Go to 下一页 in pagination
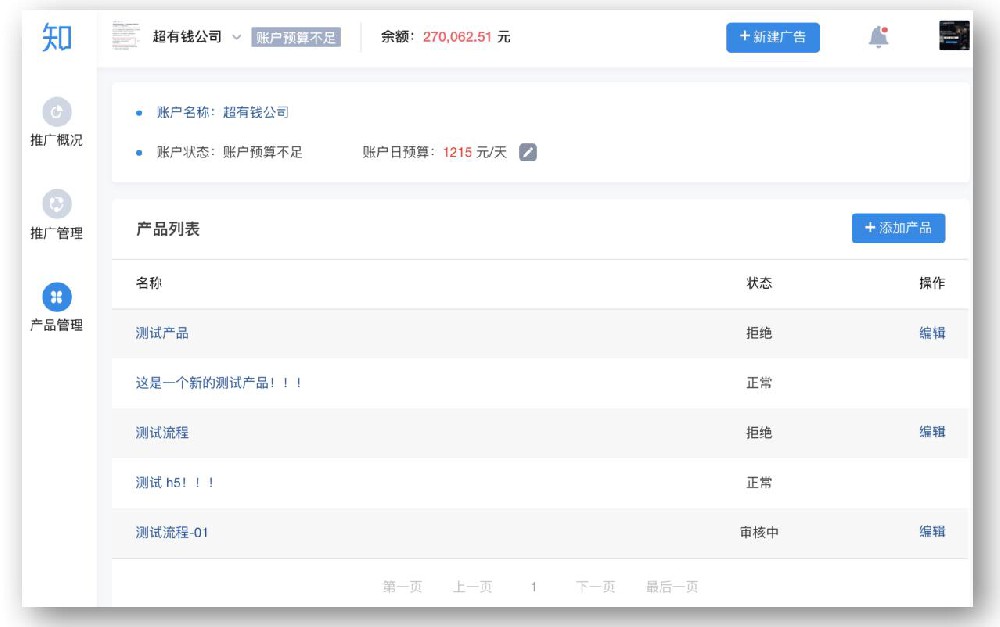 tap(594, 587)
